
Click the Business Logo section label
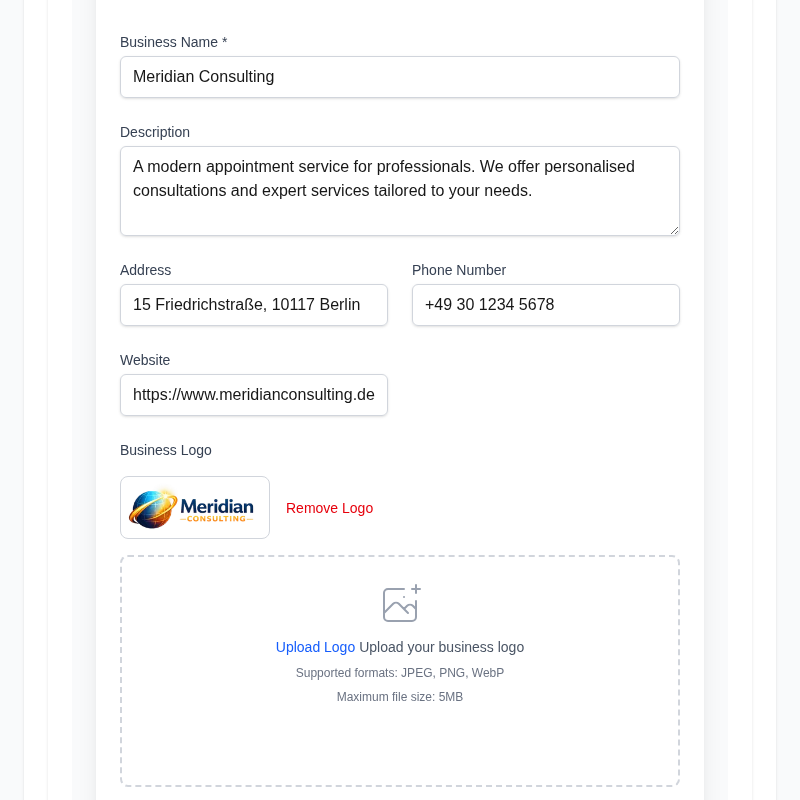pos(166,450)
